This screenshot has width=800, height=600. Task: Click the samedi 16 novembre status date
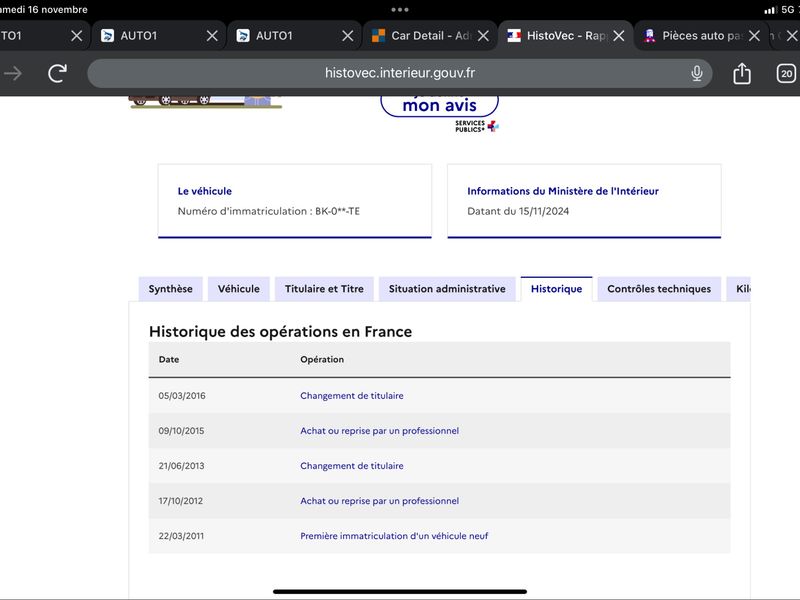tap(43, 10)
